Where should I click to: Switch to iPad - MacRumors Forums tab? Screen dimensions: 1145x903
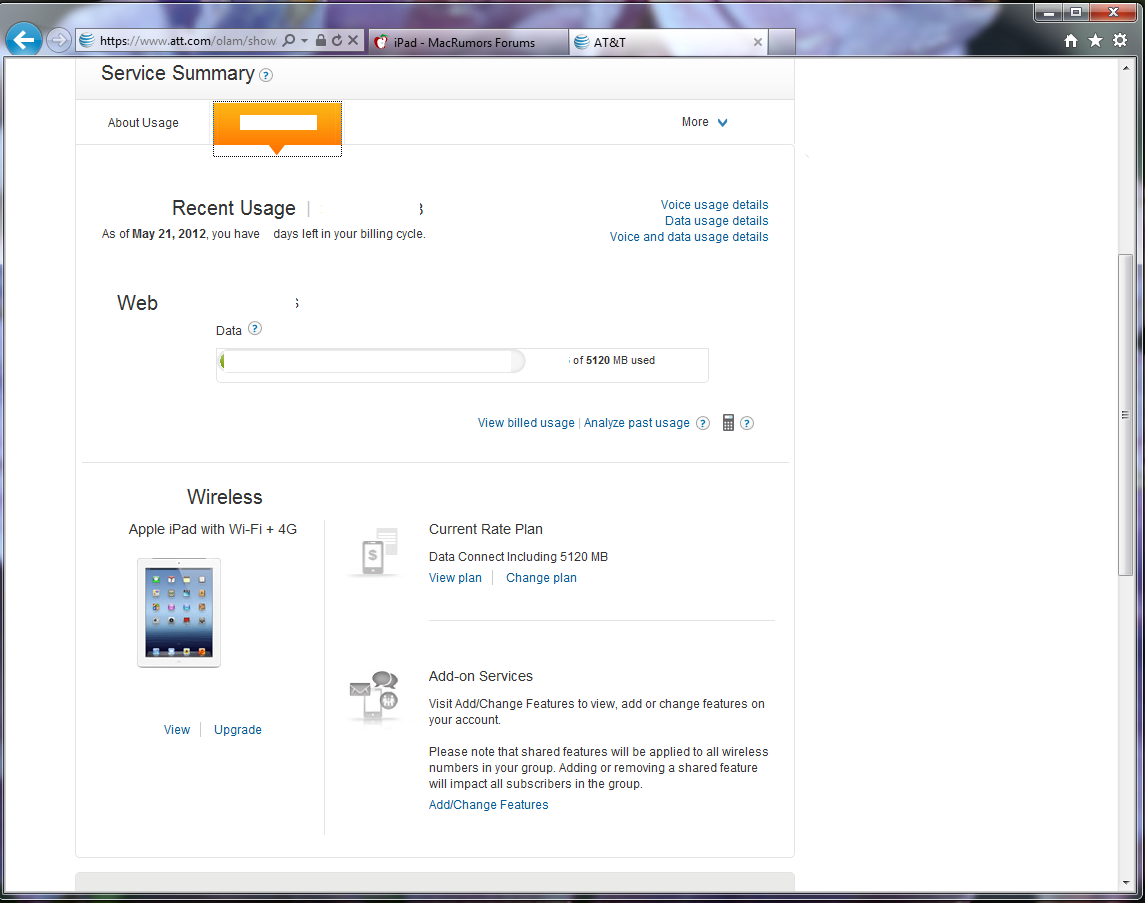pos(468,42)
